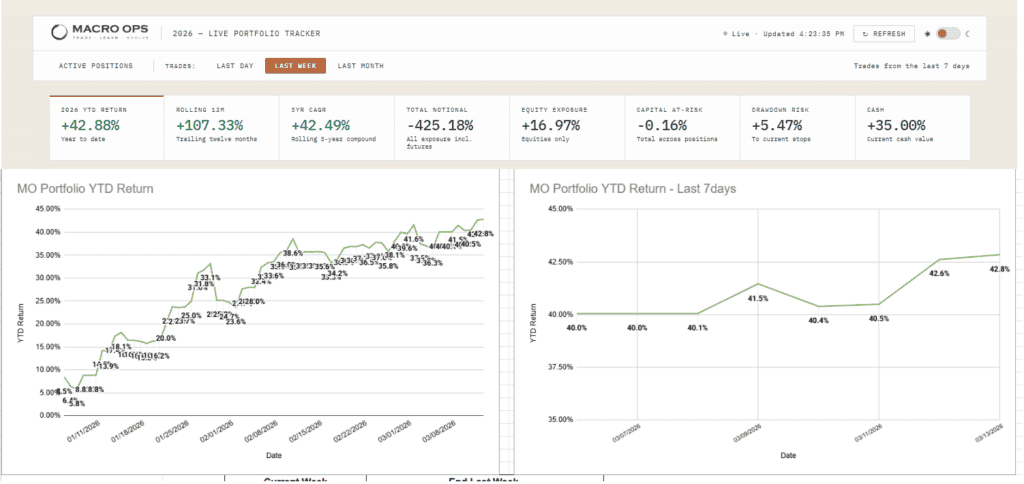
Task: Click the Cash metric card
Action: (912, 127)
